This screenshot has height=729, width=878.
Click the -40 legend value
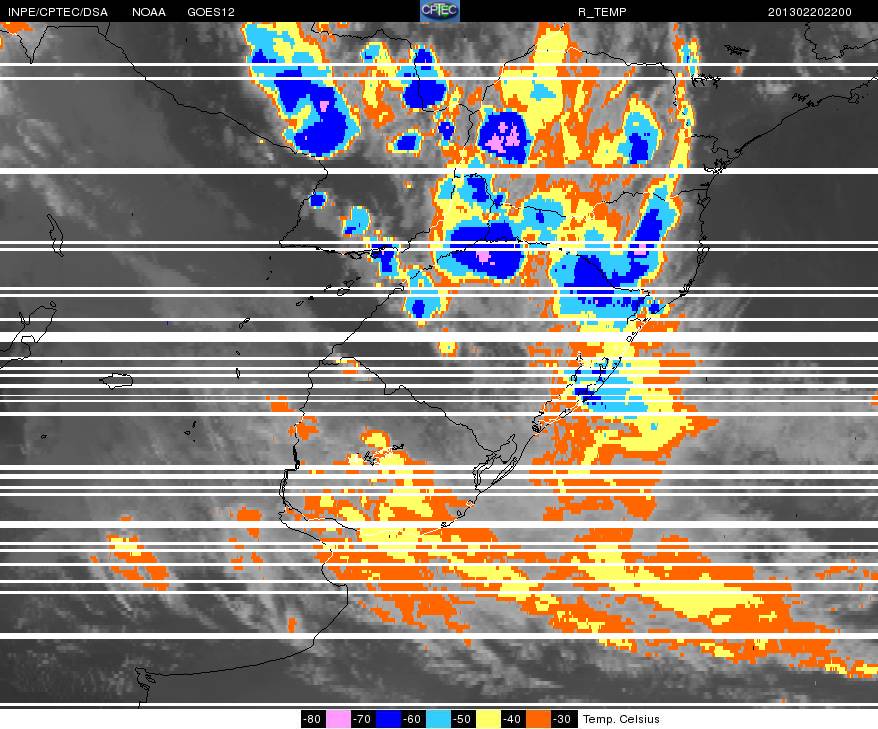point(513,719)
